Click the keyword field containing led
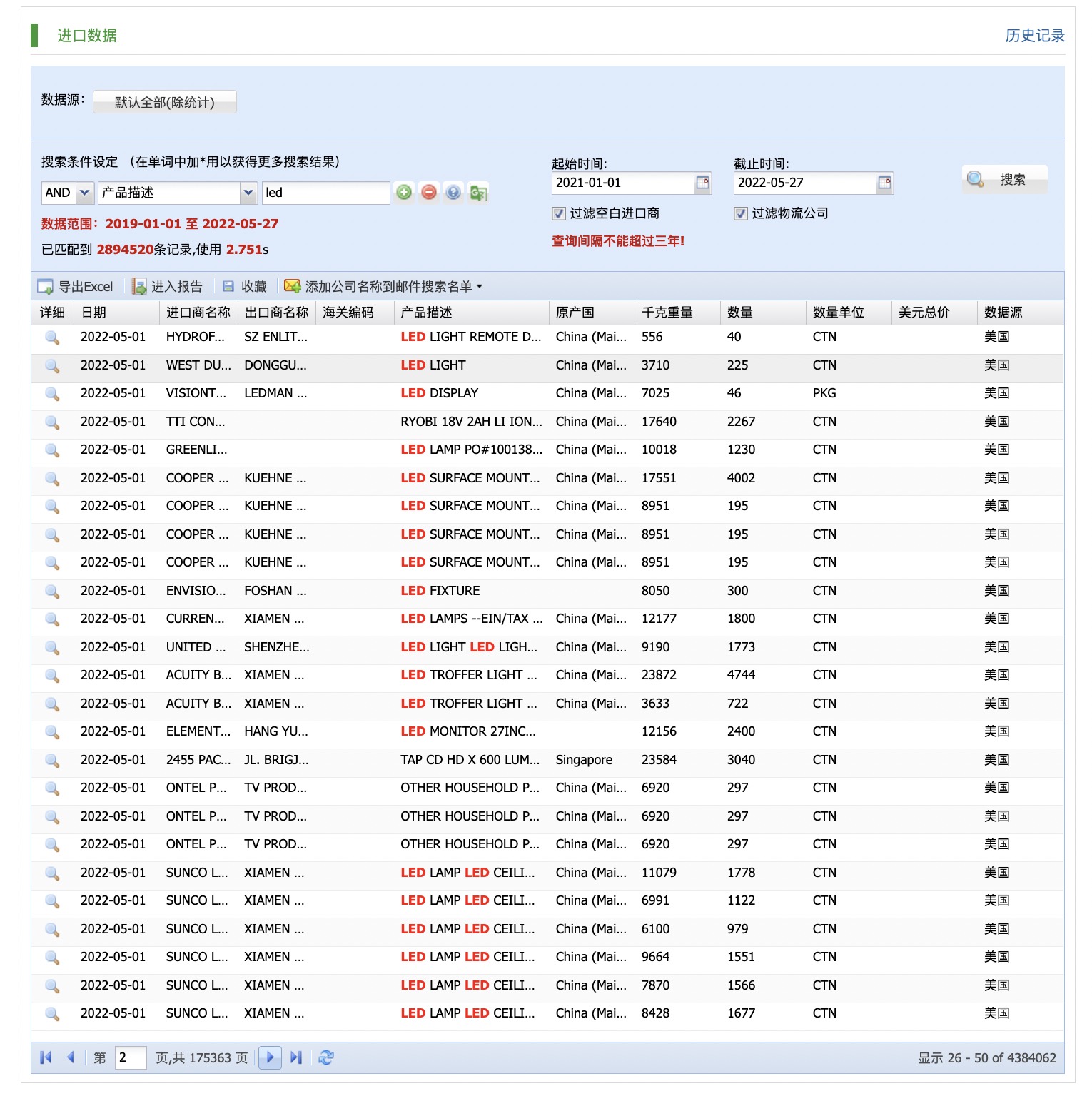This screenshot has height=1096, width=1092. point(325,193)
